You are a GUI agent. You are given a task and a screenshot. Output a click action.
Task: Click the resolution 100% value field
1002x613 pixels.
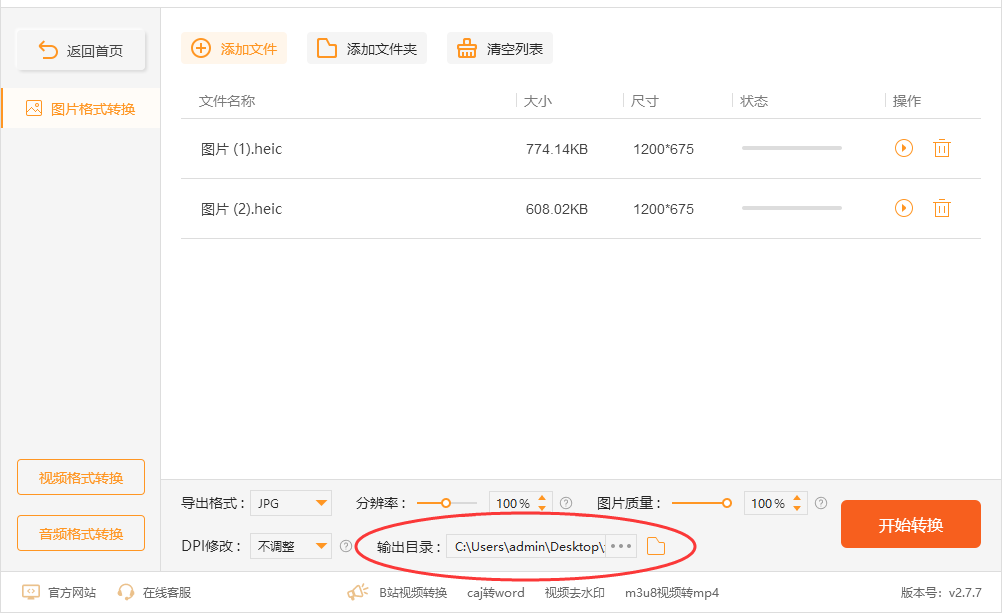(x=513, y=503)
